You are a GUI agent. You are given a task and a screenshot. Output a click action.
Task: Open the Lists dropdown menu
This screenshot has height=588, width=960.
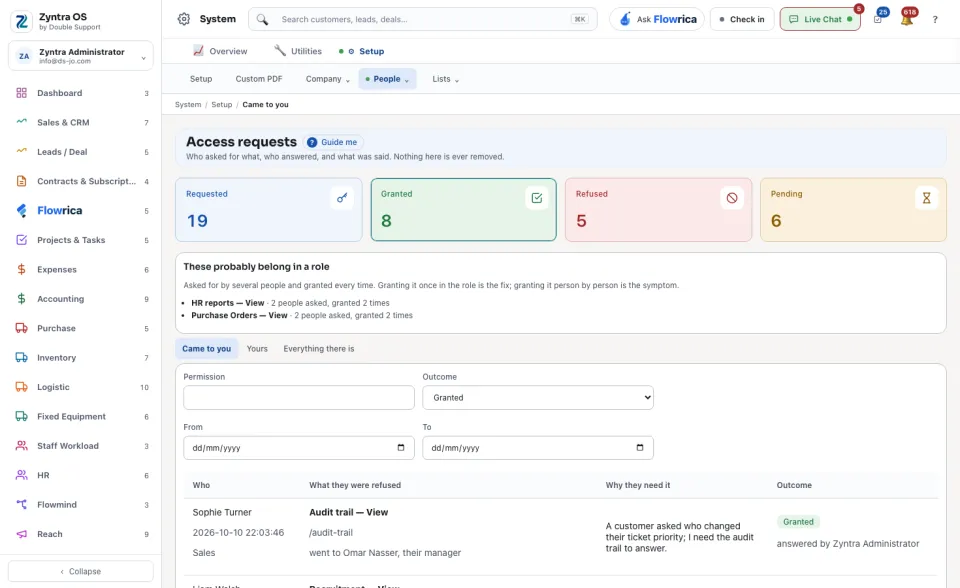tap(445, 79)
